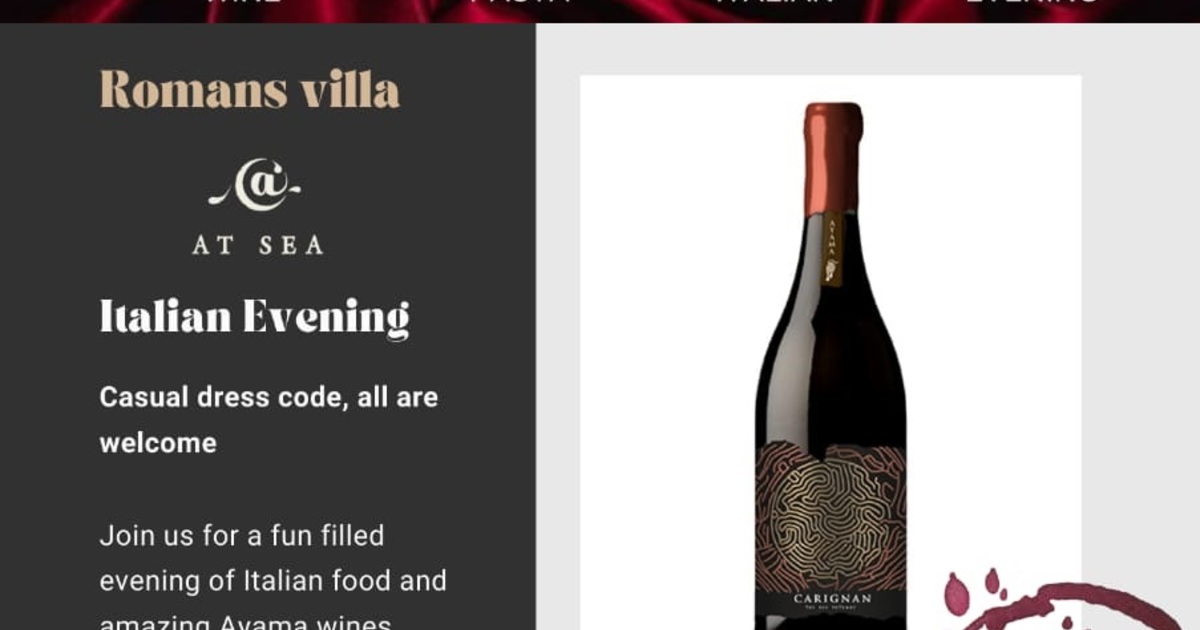This screenshot has width=1200, height=630.
Task: Click the @ swirl logo icon
Action: [x=255, y=187]
